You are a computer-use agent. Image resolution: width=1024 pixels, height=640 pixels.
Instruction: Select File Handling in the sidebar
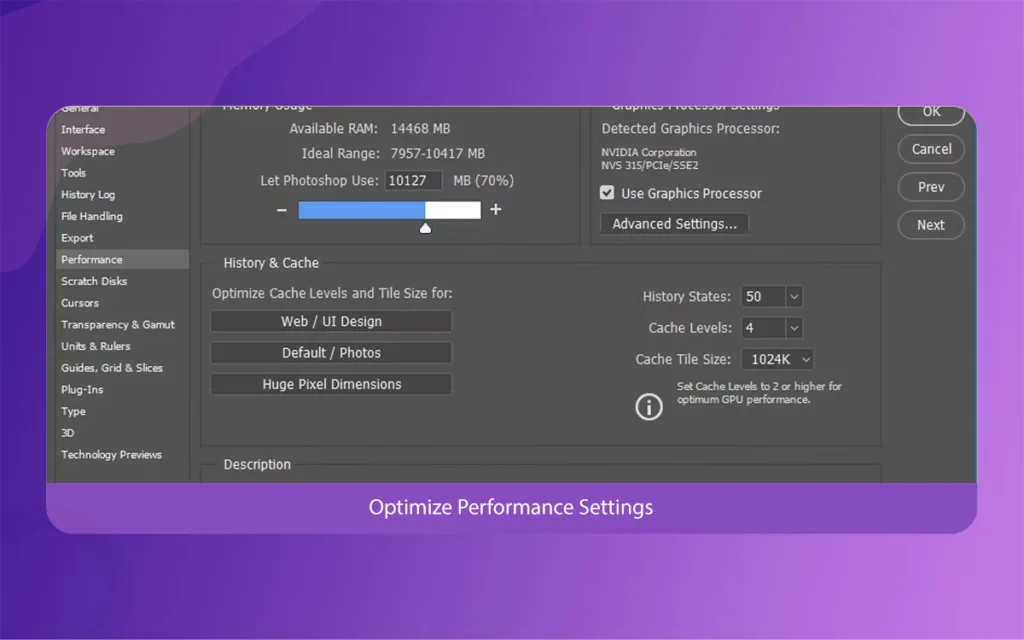[91, 216]
